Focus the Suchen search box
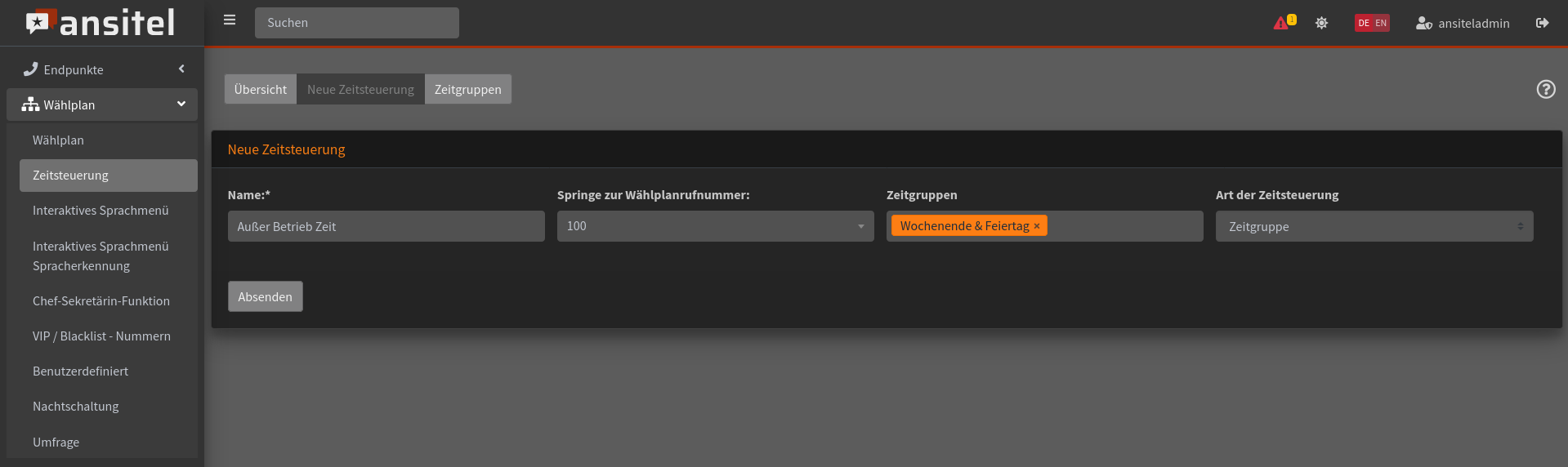This screenshot has width=1568, height=467. click(x=356, y=23)
